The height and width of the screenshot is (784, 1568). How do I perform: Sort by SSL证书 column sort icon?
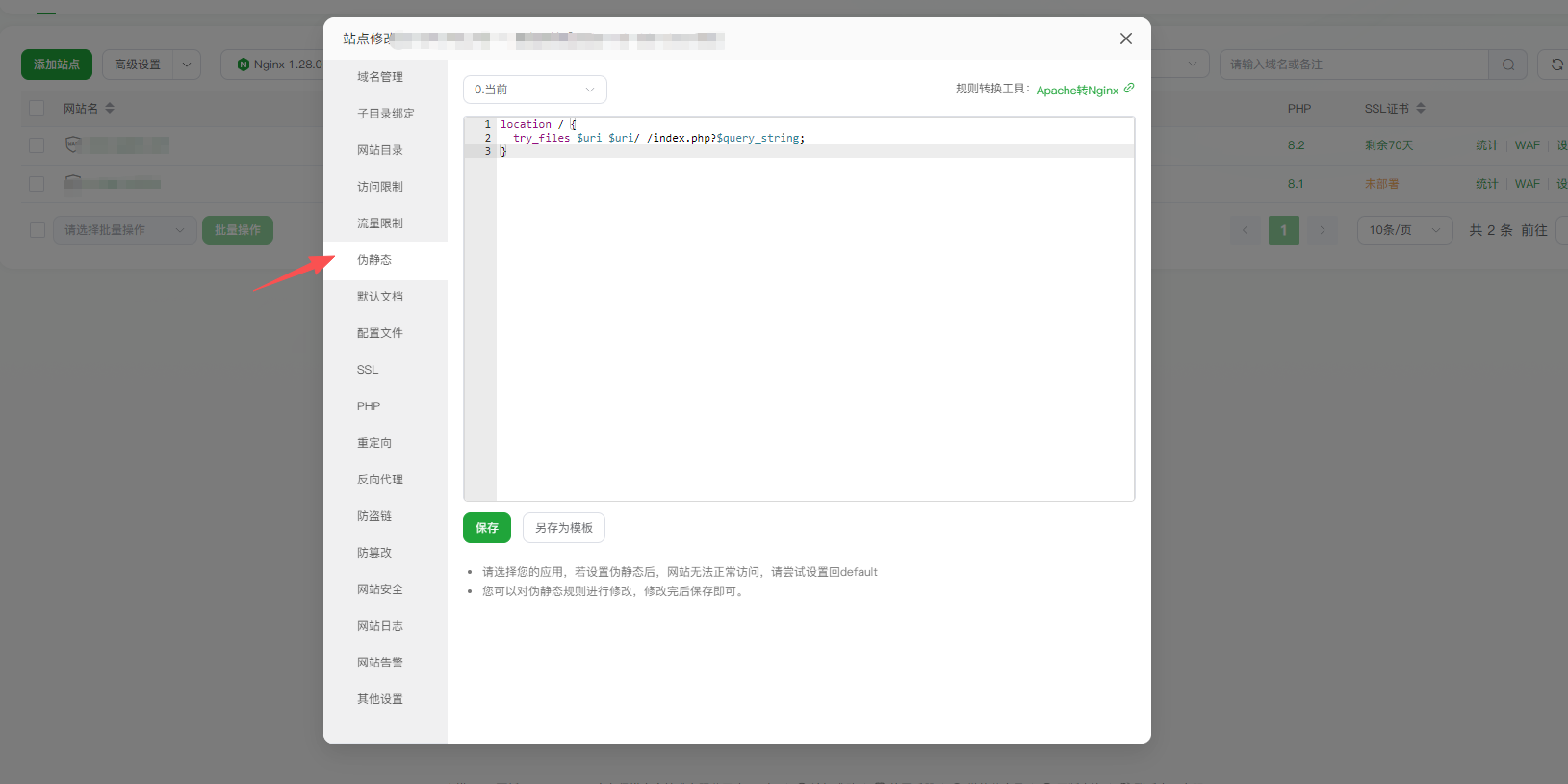point(1421,108)
